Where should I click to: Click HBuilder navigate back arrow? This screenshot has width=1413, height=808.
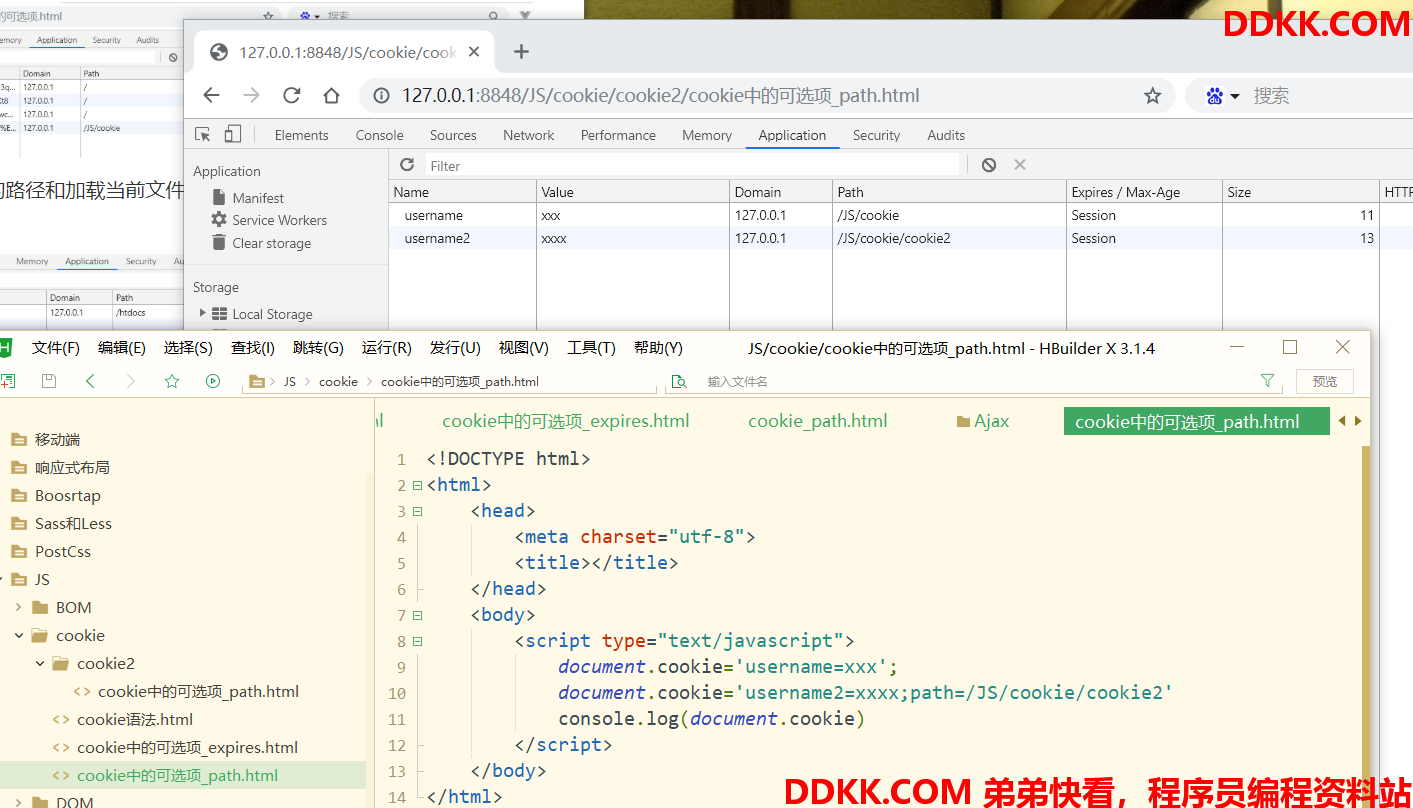coord(90,381)
